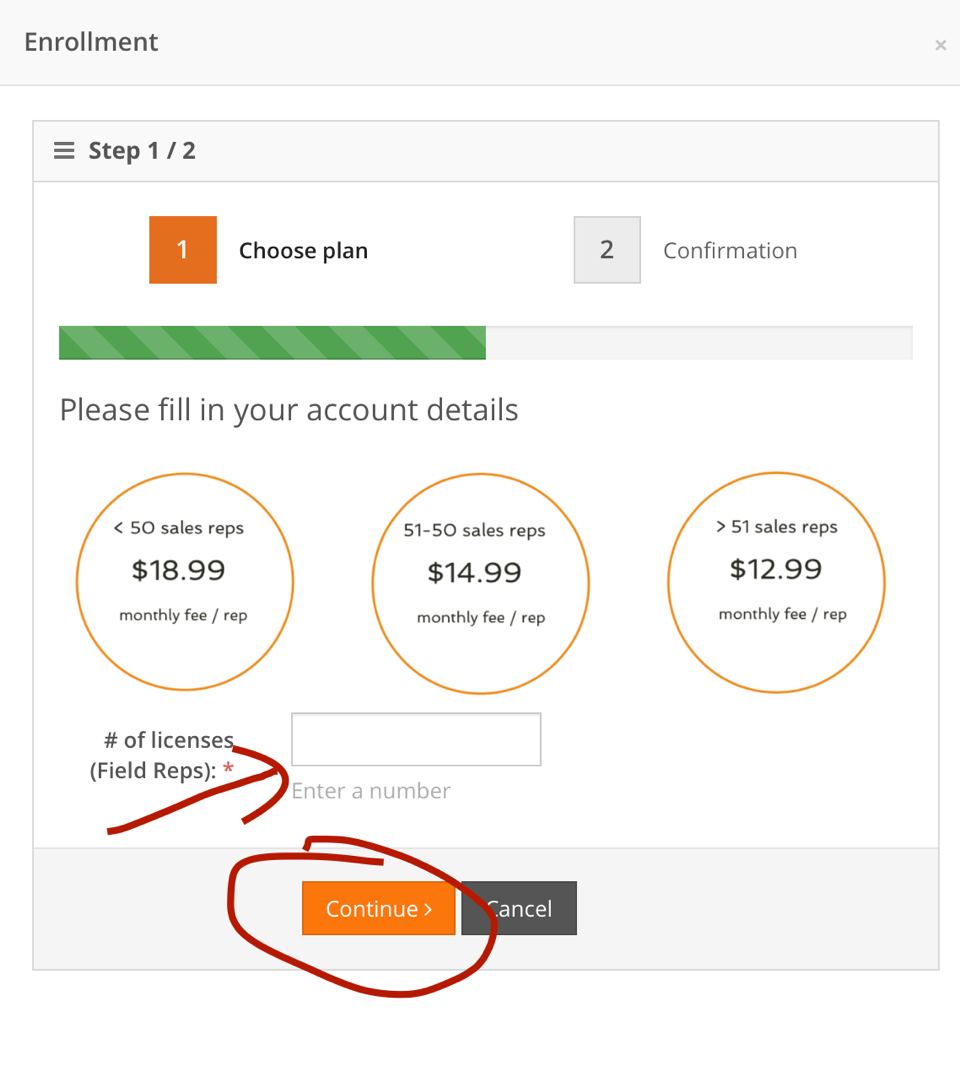
Task: Choose the < 50 sales reps plan circle
Action: pos(185,581)
